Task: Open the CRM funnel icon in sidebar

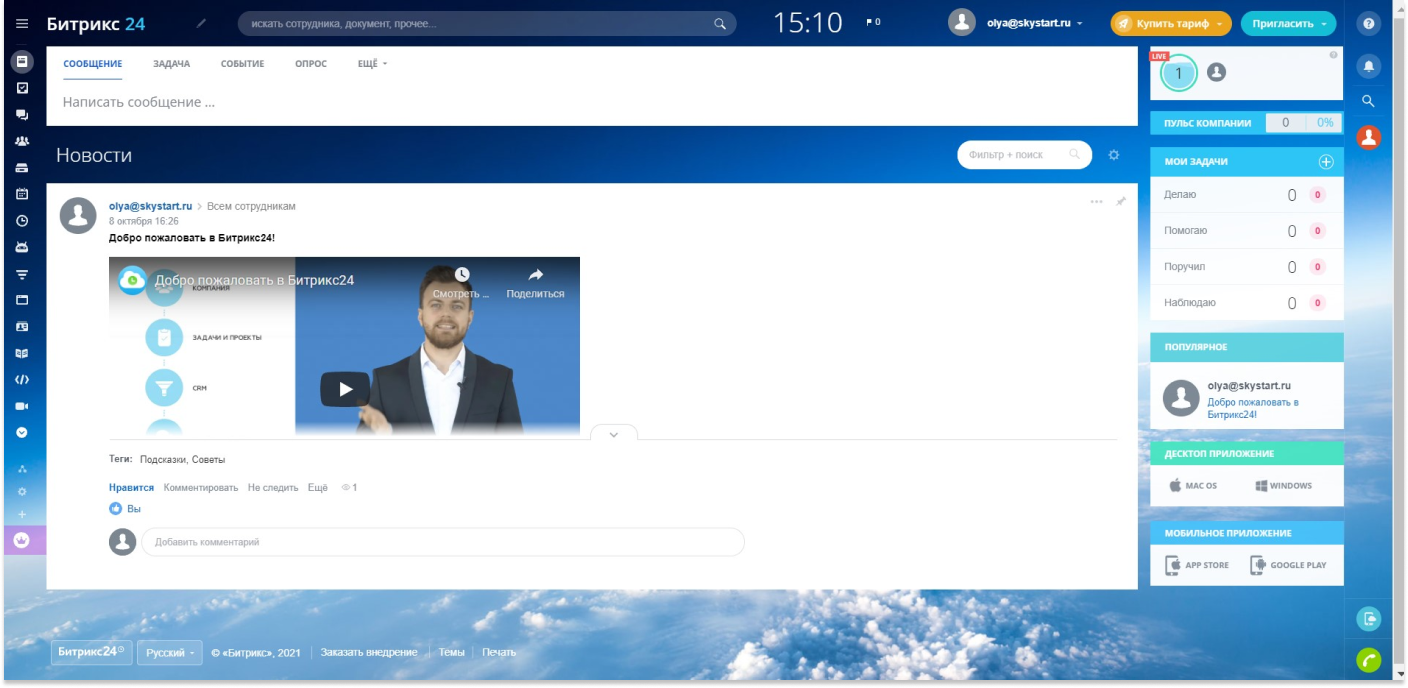Action: coord(22,274)
